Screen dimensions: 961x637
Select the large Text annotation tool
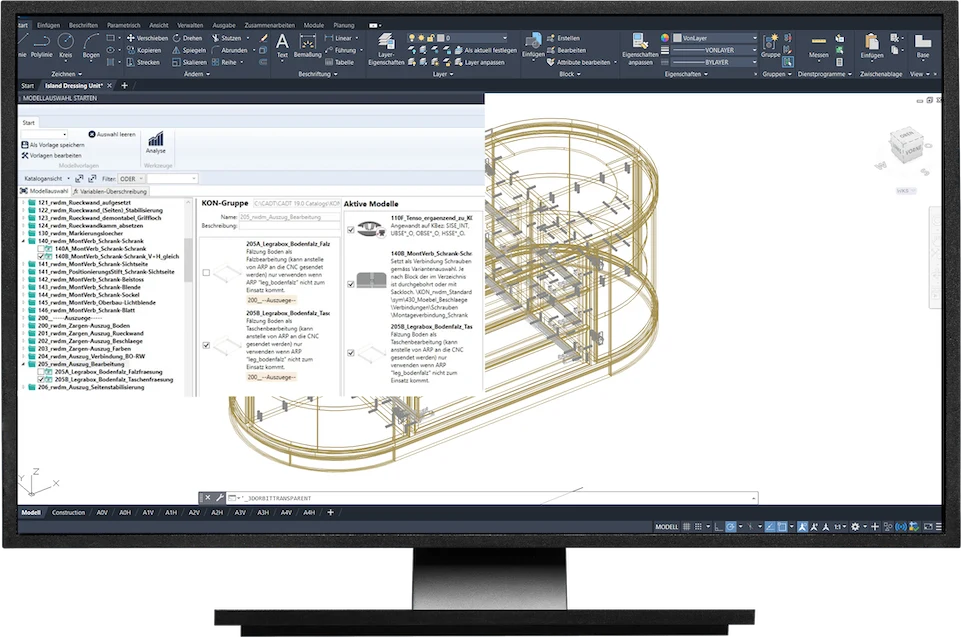point(282,46)
